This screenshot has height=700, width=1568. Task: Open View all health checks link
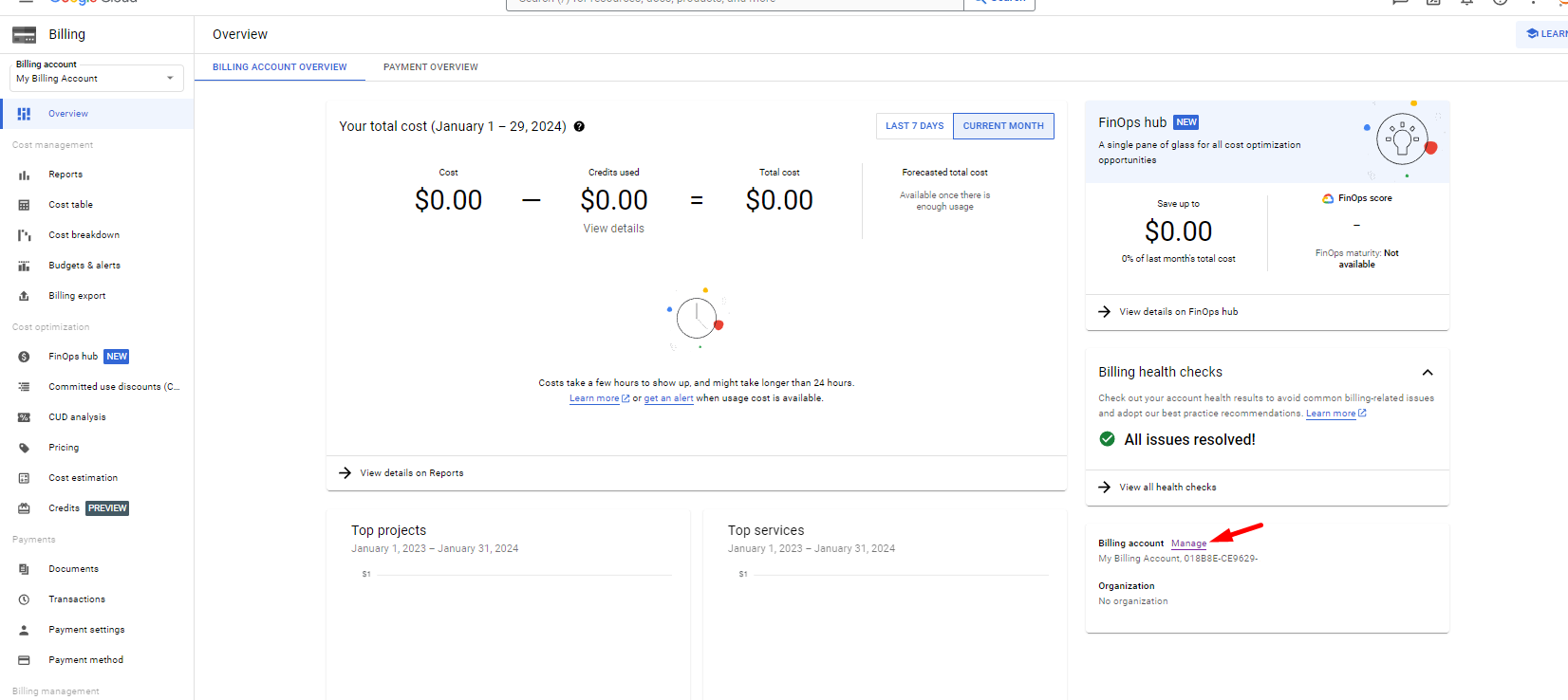[x=1168, y=488]
